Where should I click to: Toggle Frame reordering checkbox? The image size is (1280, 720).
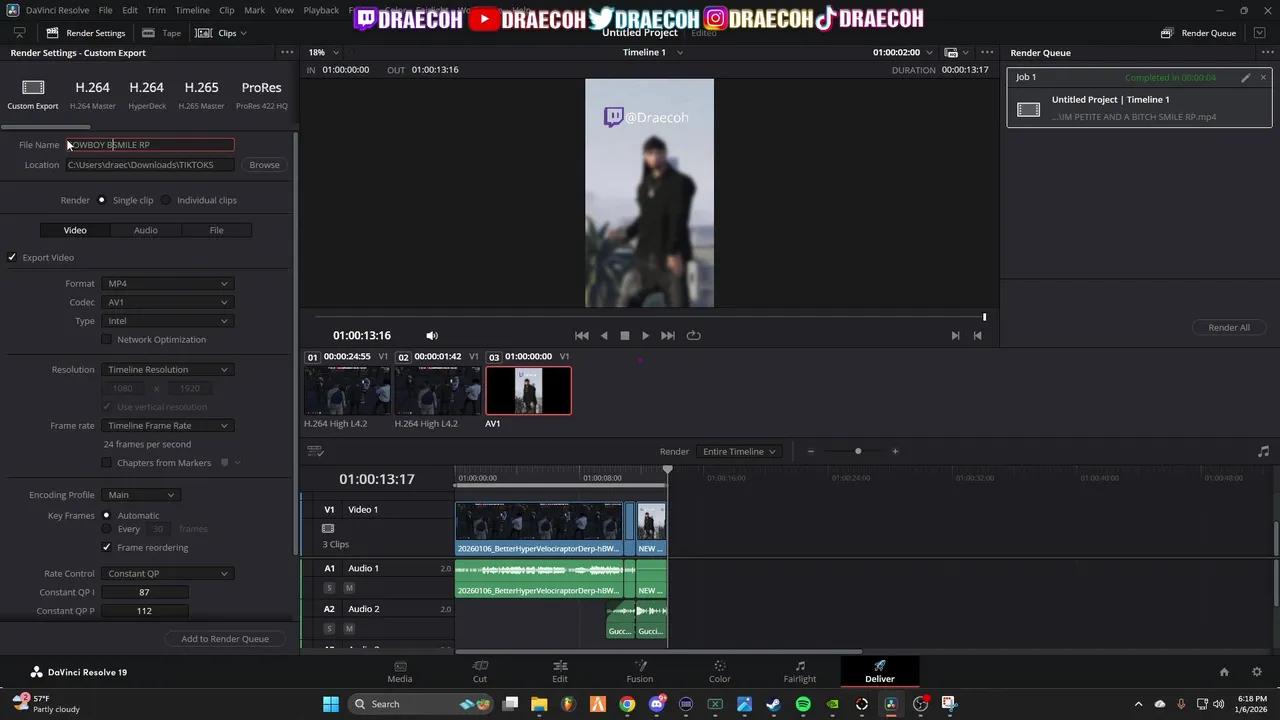(x=107, y=548)
